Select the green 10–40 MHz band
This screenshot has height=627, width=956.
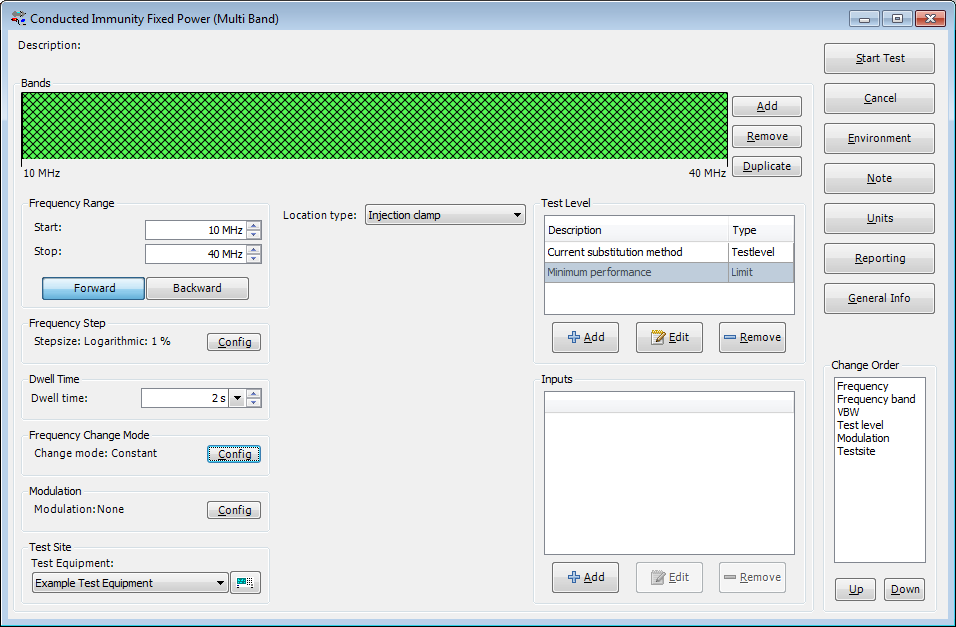(x=374, y=126)
